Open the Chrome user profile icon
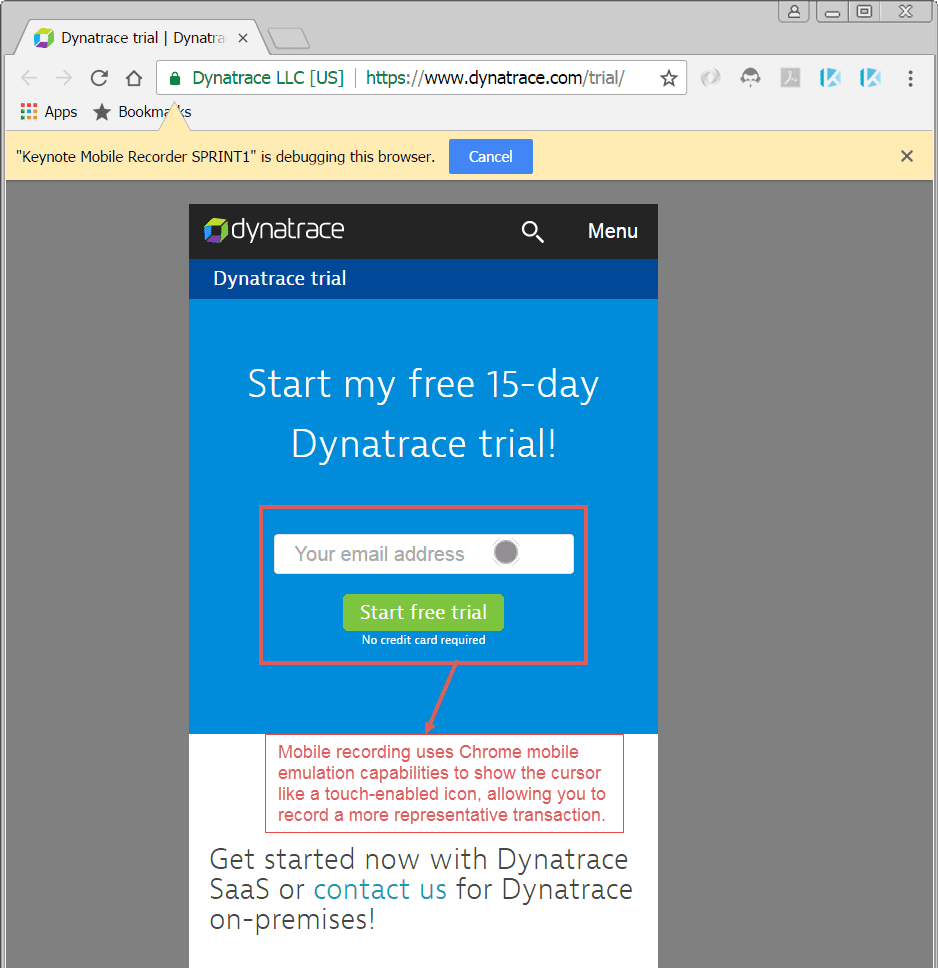The height and width of the screenshot is (968, 938). [794, 12]
